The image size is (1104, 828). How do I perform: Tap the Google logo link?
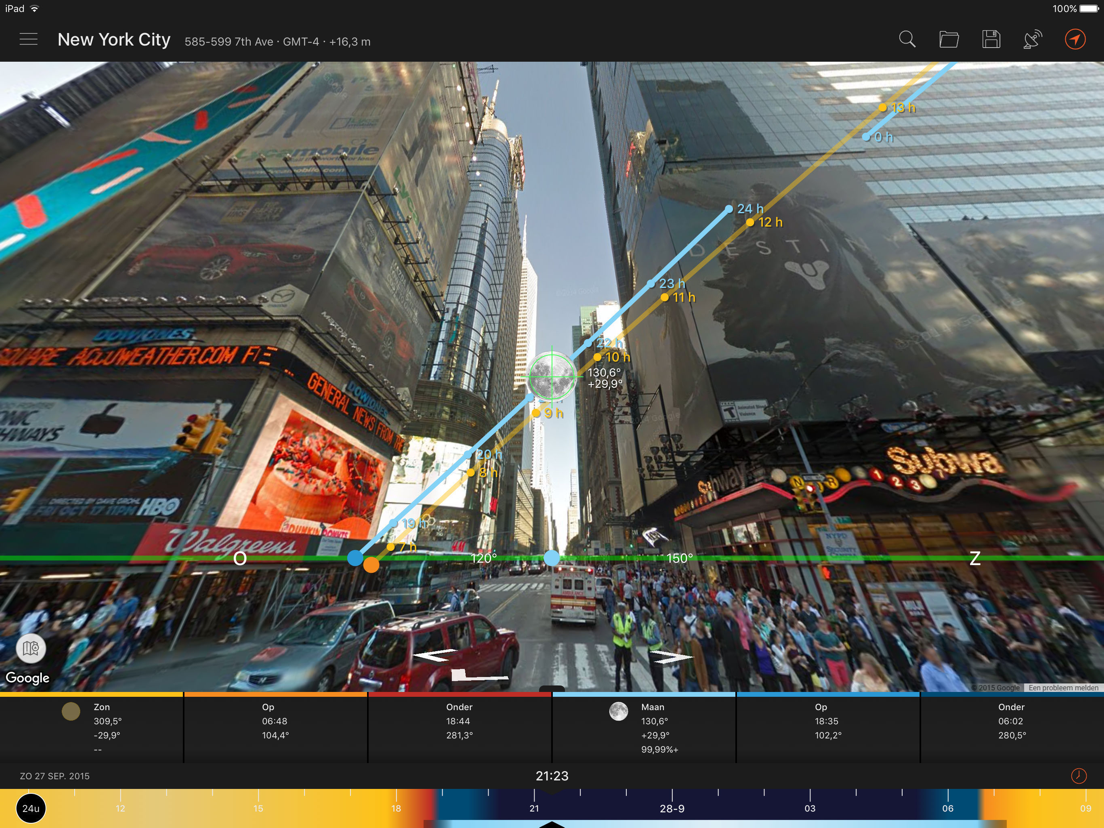(x=27, y=678)
